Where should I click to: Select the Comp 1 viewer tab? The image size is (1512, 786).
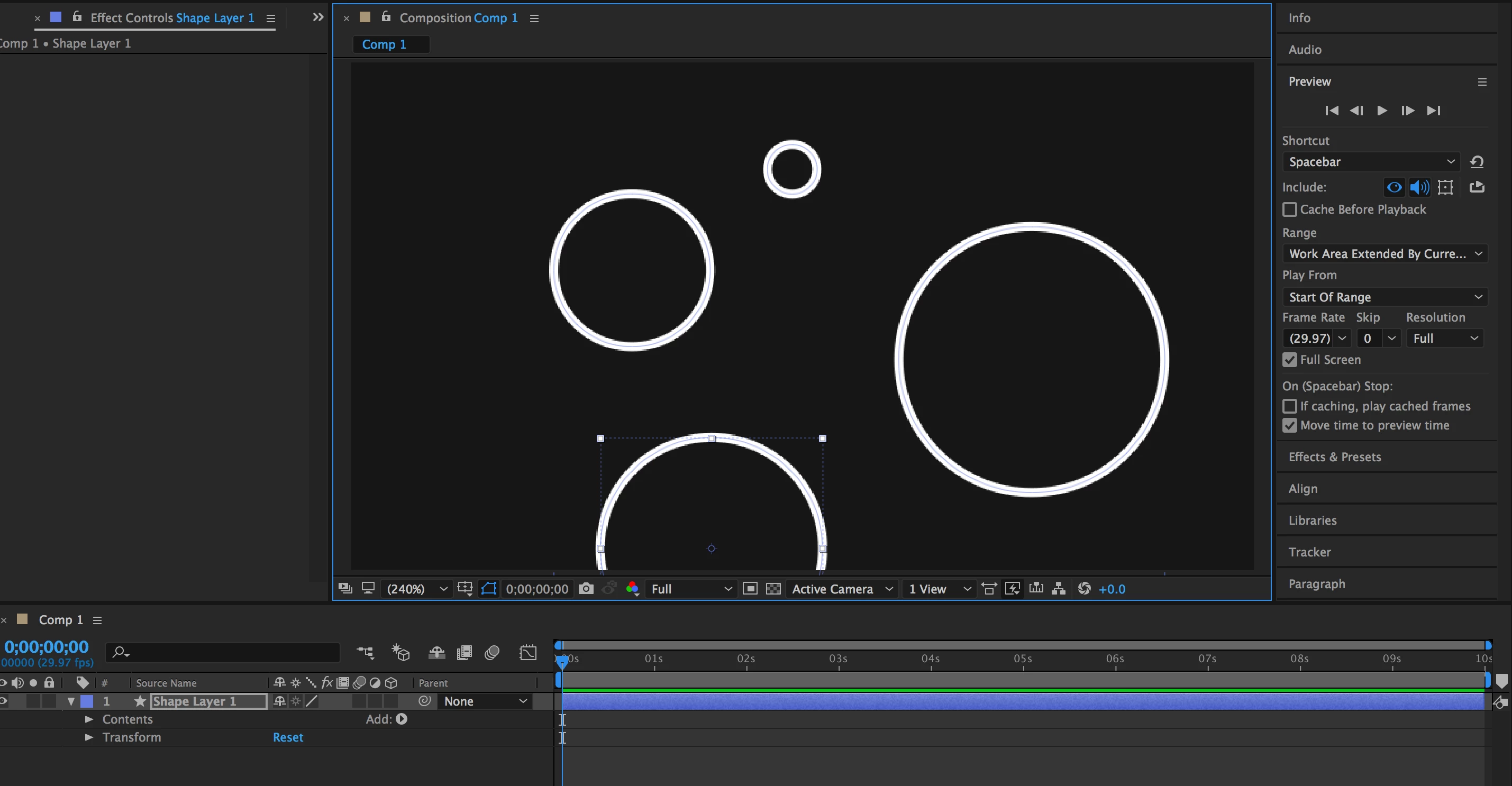tap(385, 44)
